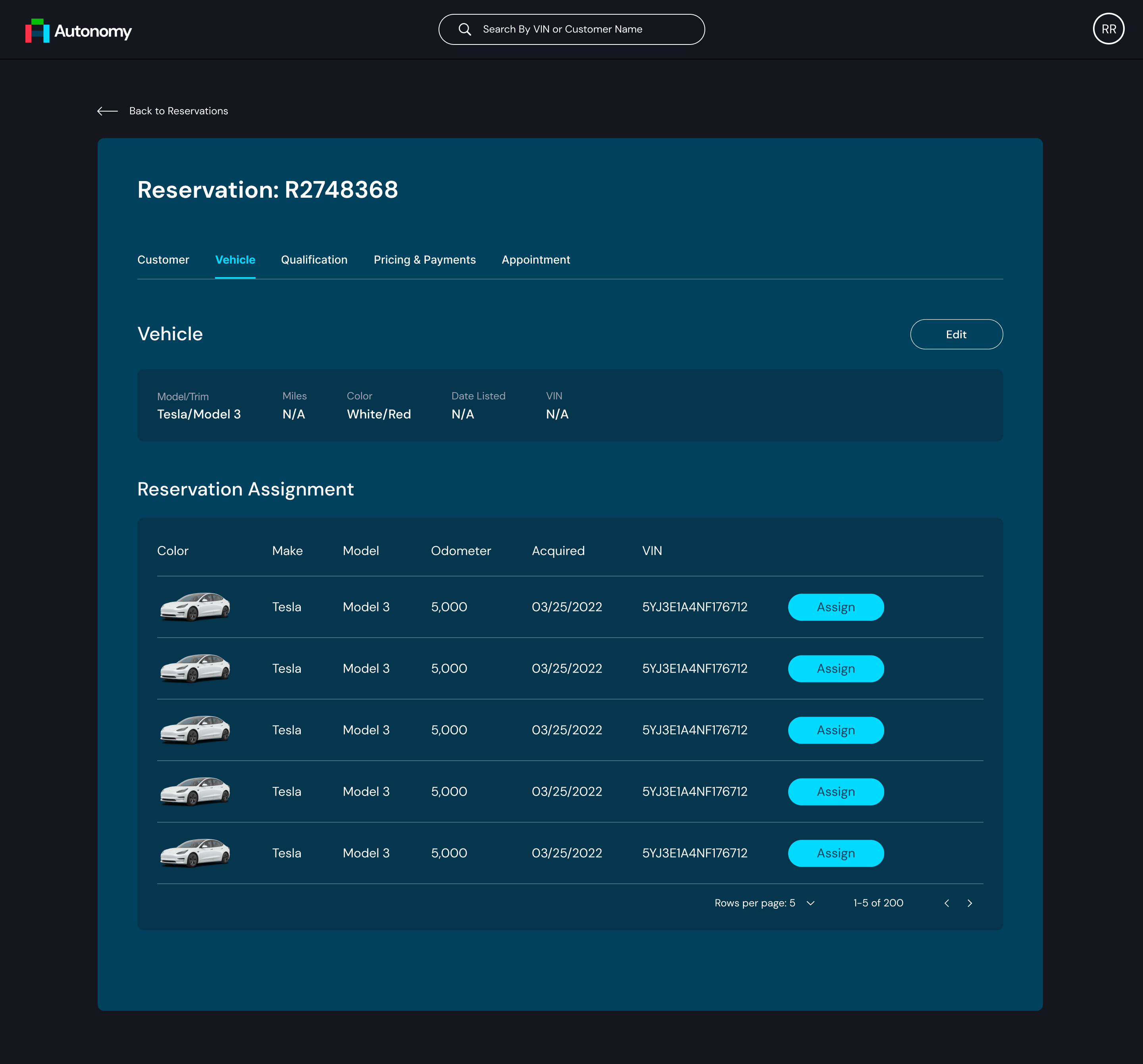Click the last row car thumbnail
Image resolution: width=1143 pixels, height=1064 pixels.
195,853
